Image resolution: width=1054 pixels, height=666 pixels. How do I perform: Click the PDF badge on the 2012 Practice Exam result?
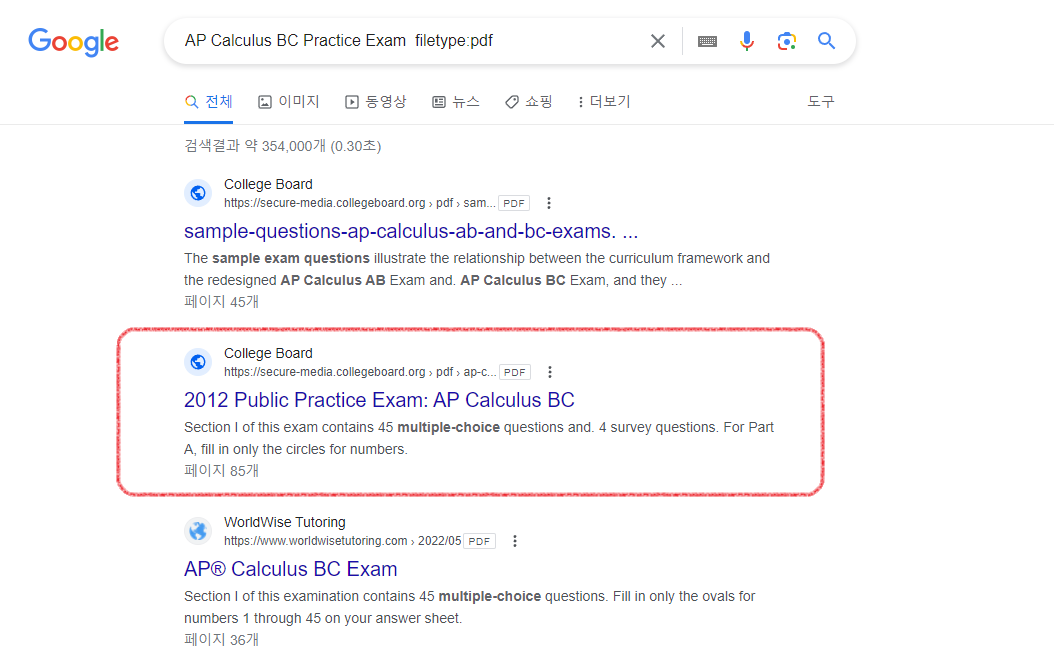[x=515, y=372]
